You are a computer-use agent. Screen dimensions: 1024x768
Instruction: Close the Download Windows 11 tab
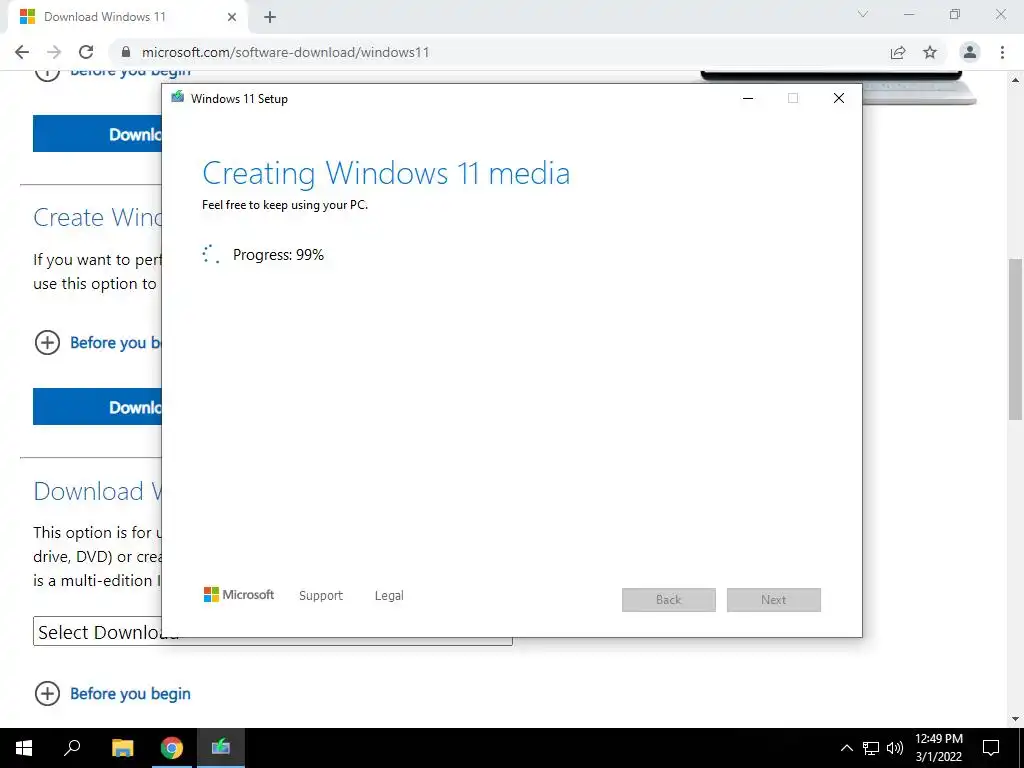pyautogui.click(x=232, y=17)
